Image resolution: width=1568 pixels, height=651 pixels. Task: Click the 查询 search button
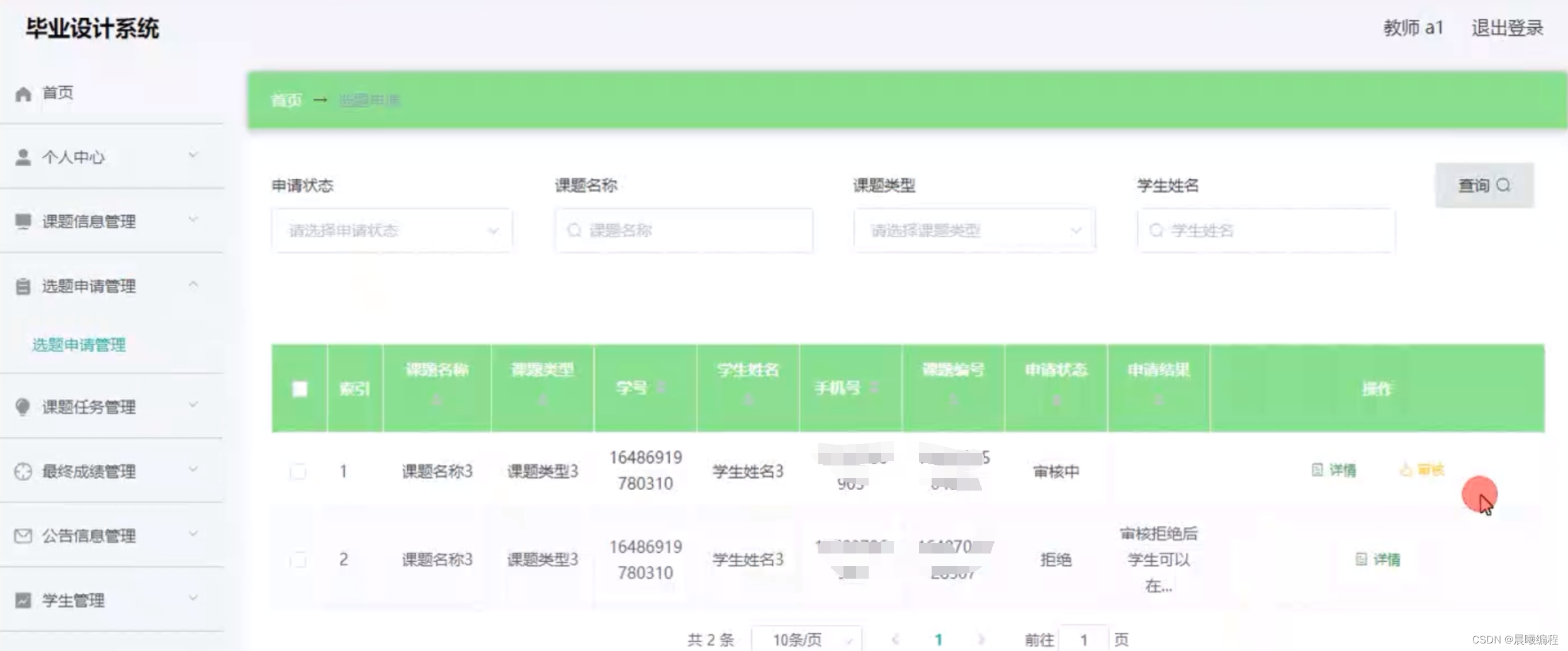coord(1484,186)
